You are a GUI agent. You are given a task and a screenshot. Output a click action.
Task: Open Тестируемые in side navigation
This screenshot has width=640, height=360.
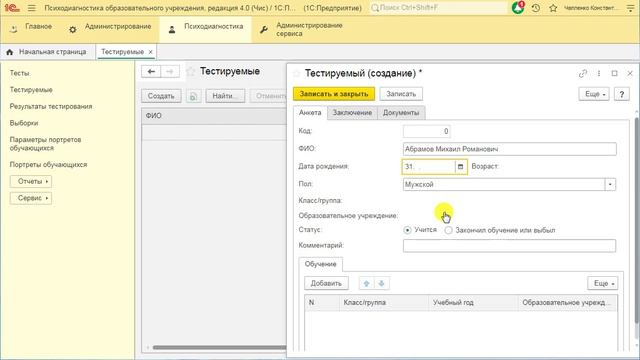pyautogui.click(x=31, y=90)
